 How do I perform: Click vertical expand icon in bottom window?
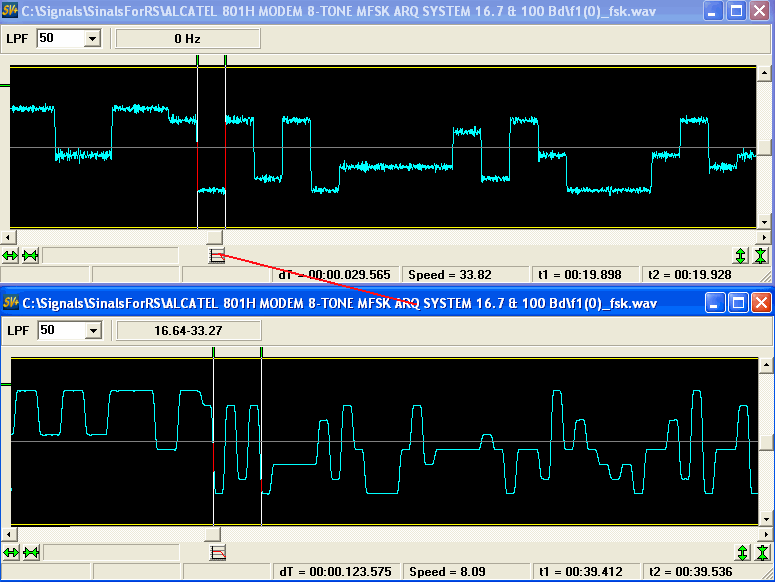741,552
